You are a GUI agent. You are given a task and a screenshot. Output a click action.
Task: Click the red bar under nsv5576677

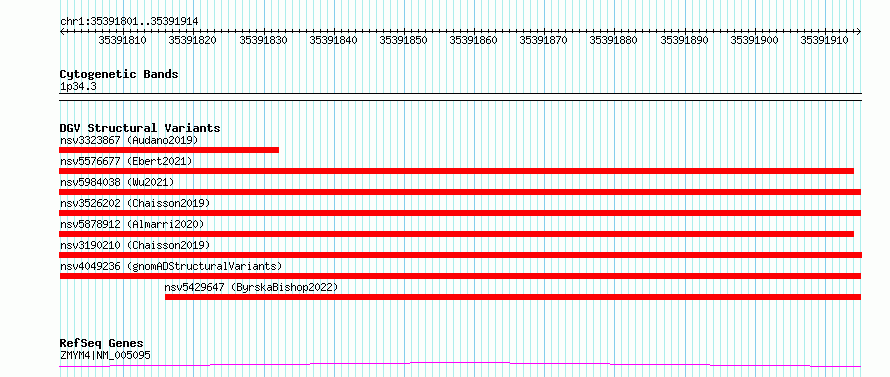tap(456, 171)
